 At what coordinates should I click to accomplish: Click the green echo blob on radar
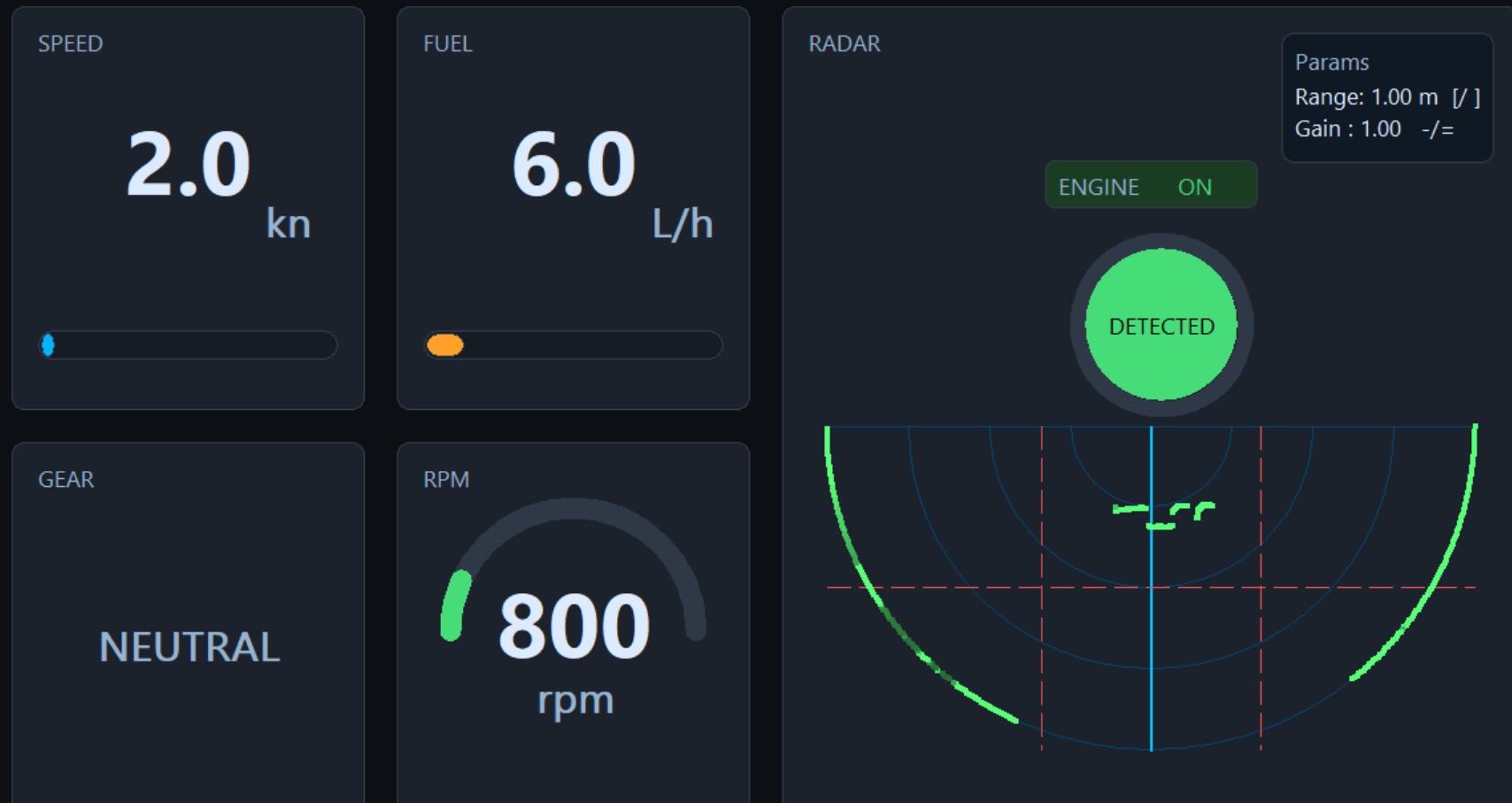(x=1163, y=514)
